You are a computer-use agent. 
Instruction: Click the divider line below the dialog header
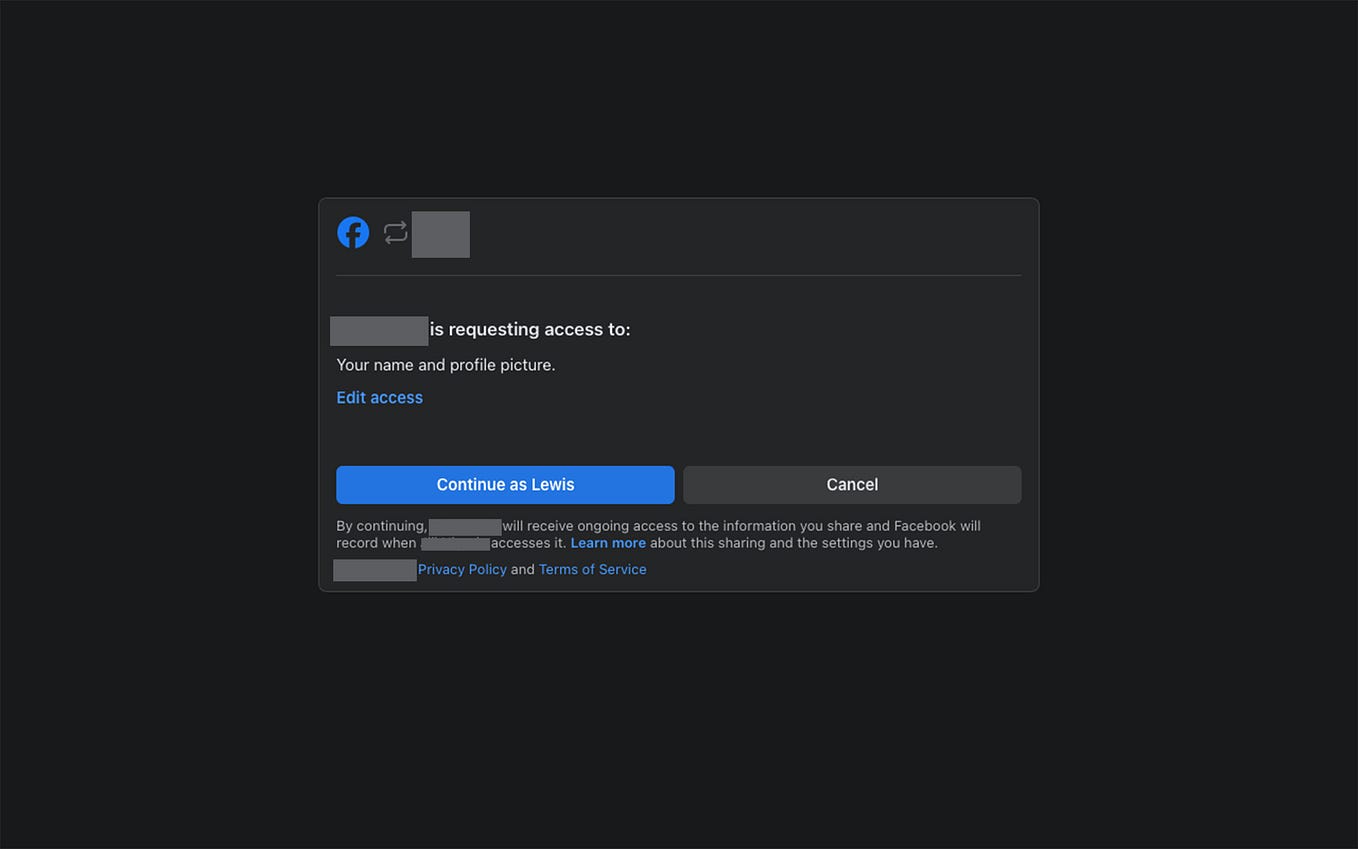click(678, 273)
